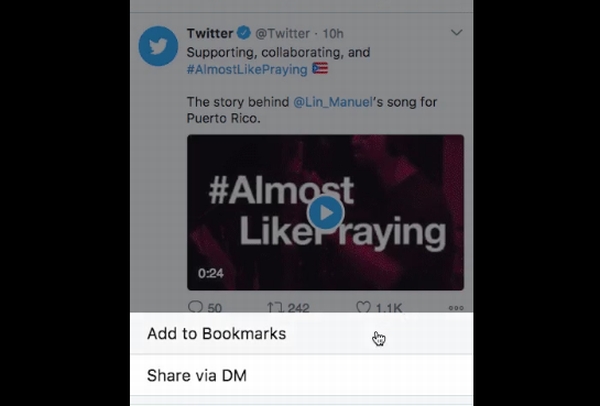Click the Twitter bird profile avatar

click(x=158, y=46)
